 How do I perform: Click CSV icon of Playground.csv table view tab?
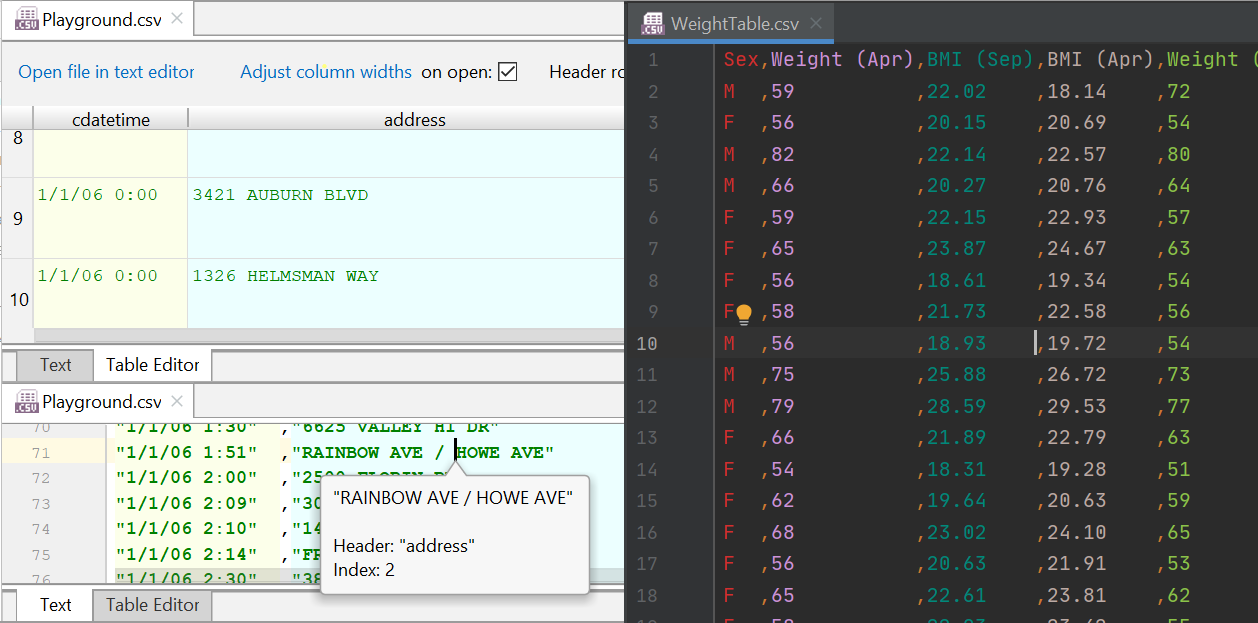(x=26, y=18)
